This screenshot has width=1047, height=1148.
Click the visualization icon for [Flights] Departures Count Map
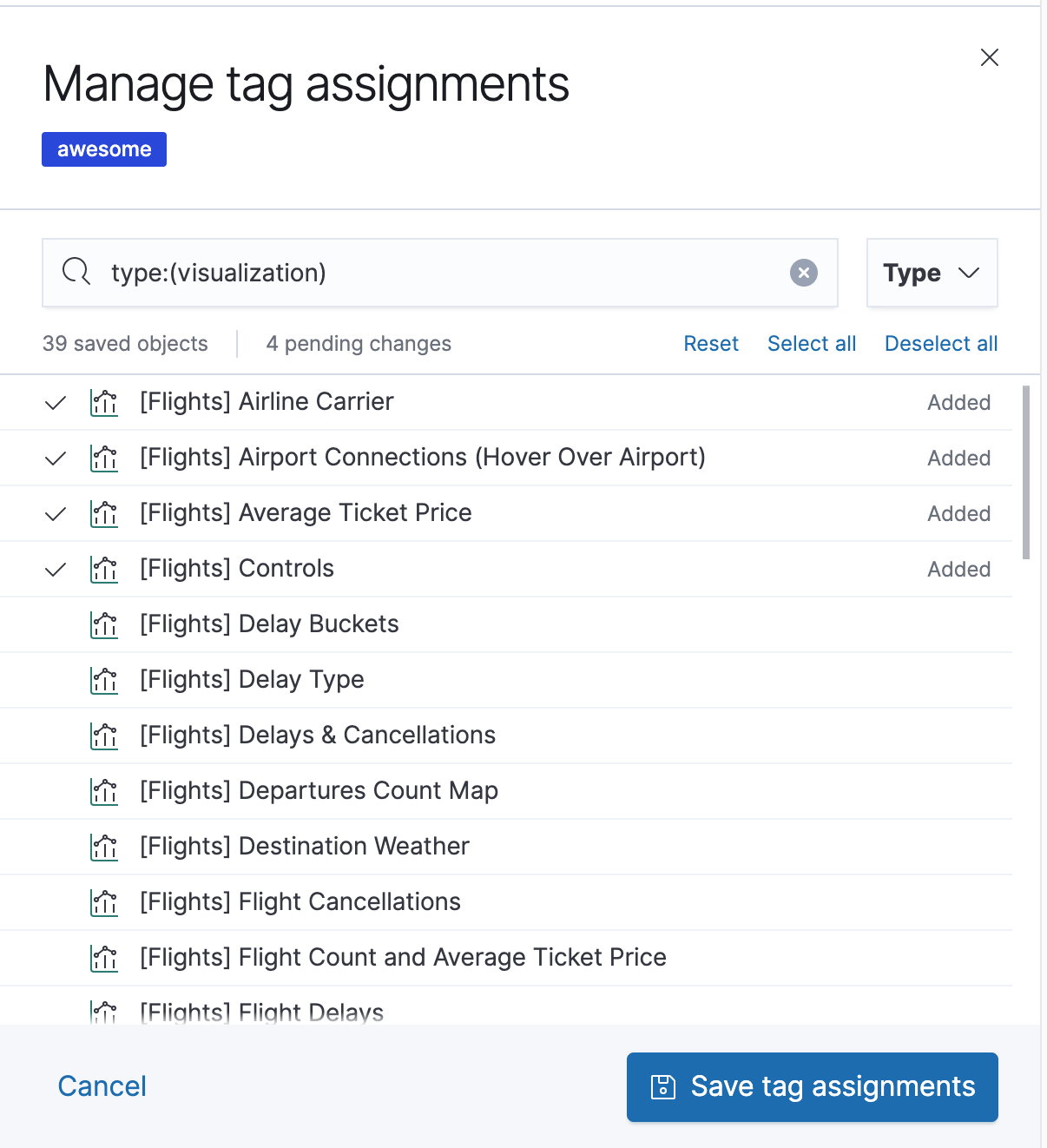[x=104, y=791]
